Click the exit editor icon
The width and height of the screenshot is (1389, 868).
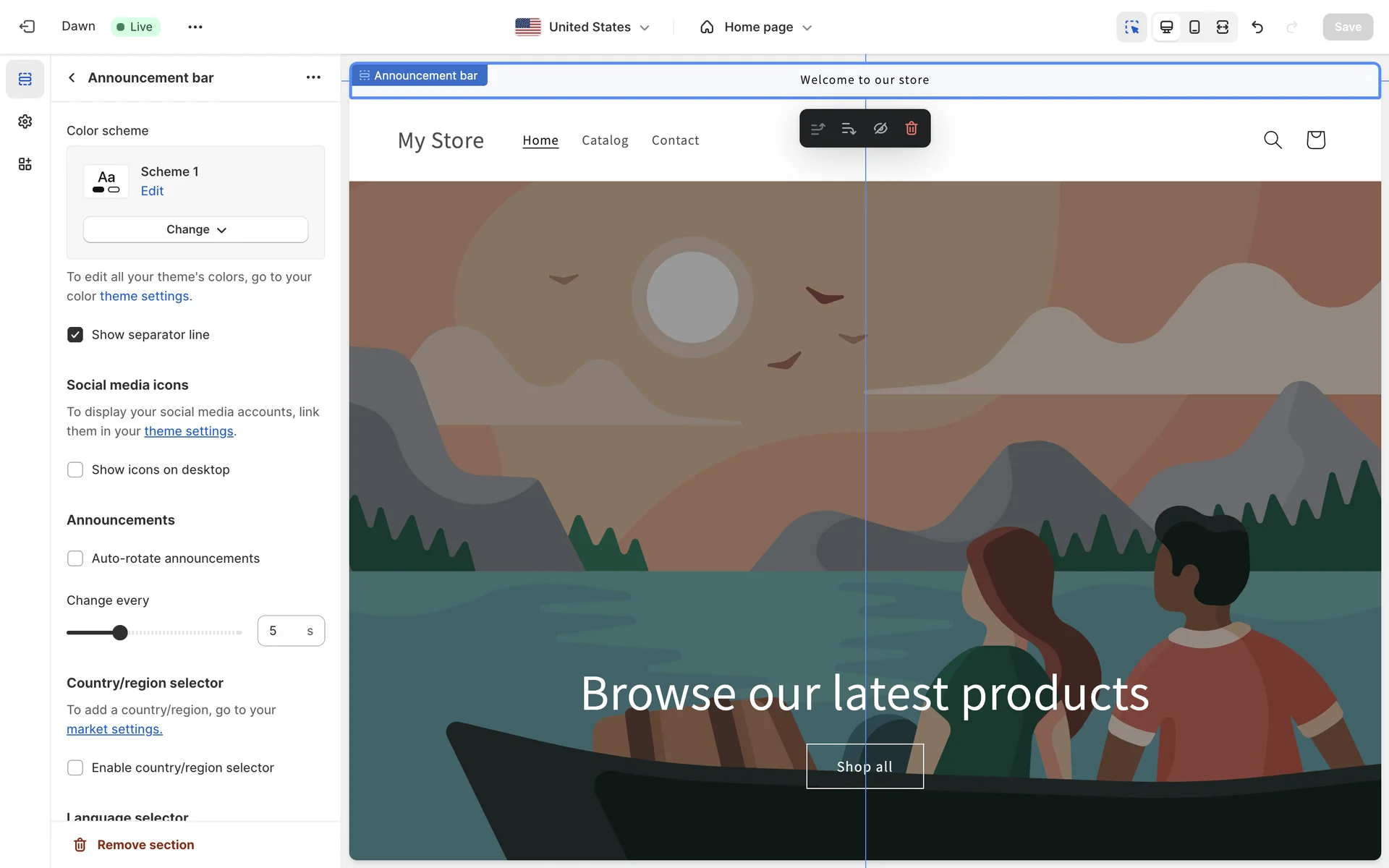click(x=27, y=27)
